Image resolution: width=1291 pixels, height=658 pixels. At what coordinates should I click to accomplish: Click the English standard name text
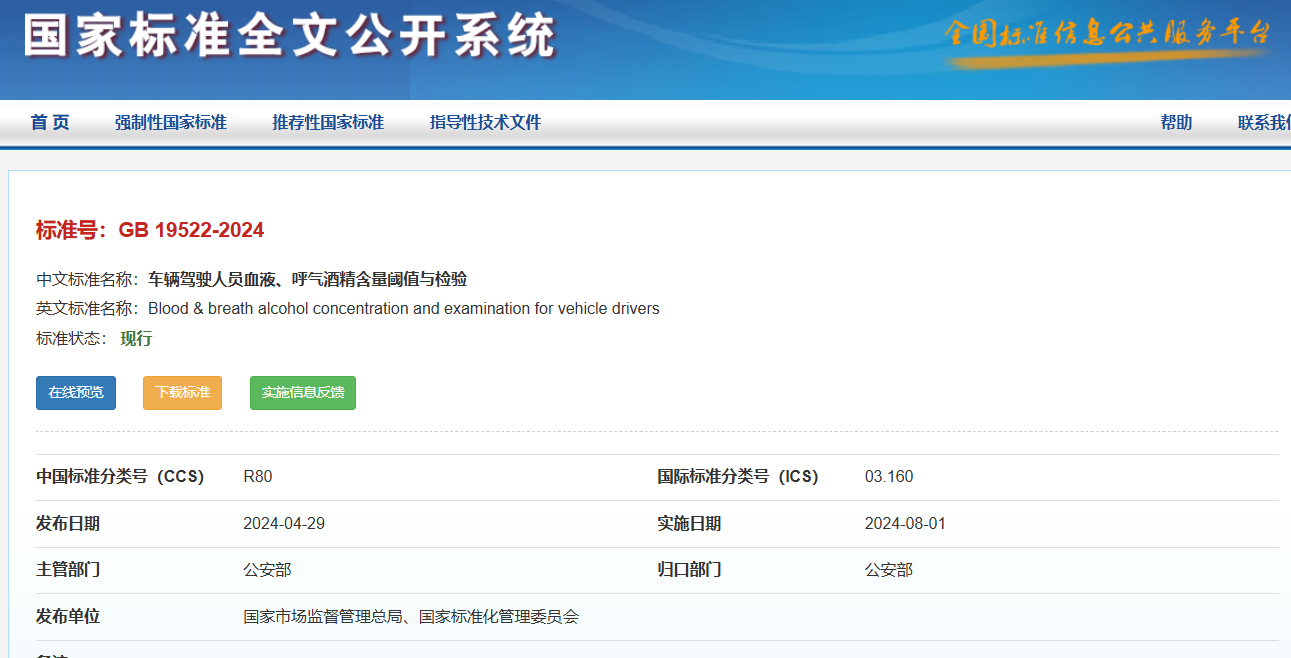(x=403, y=308)
